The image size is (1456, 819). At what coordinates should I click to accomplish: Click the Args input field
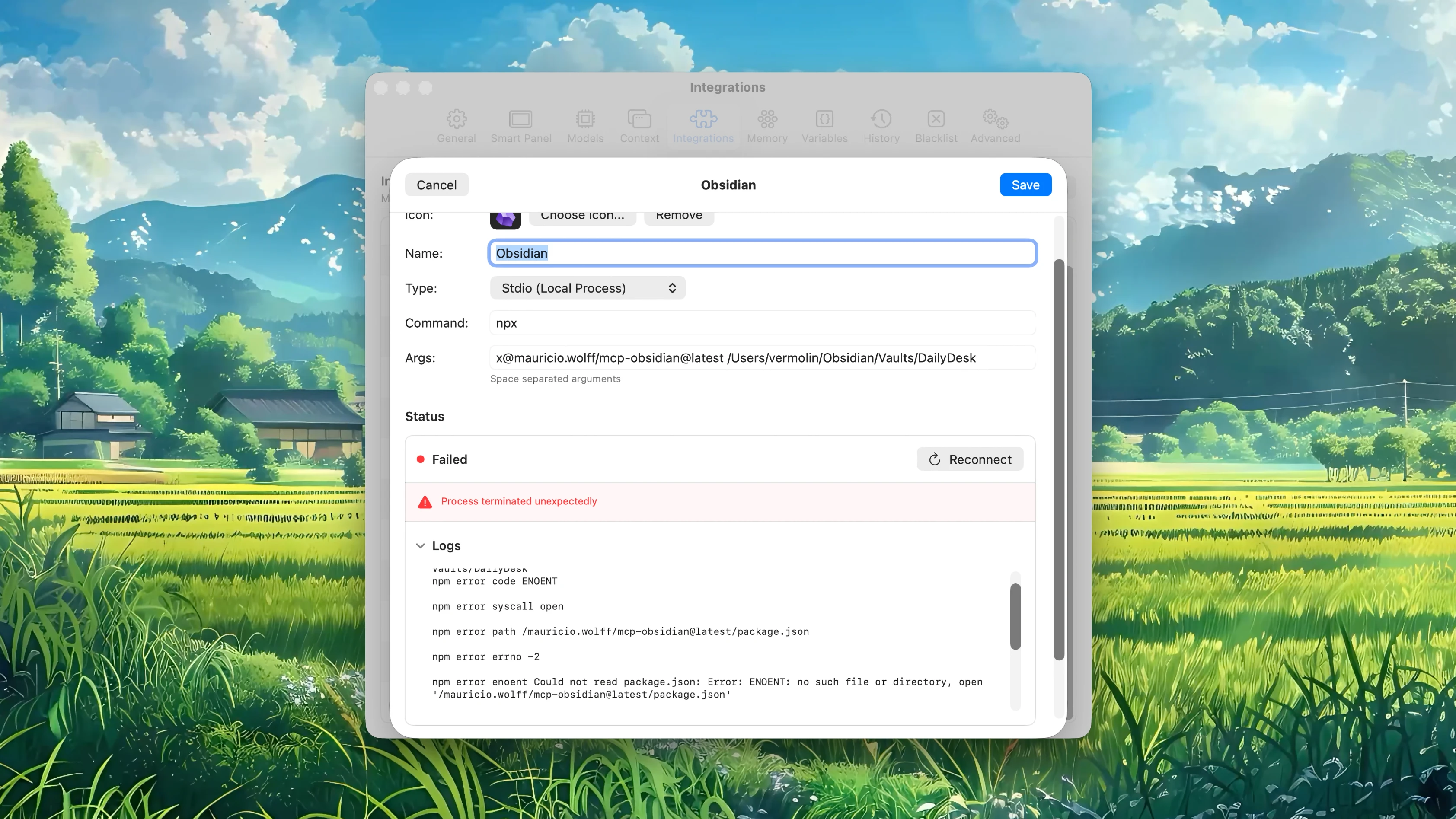tap(762, 357)
